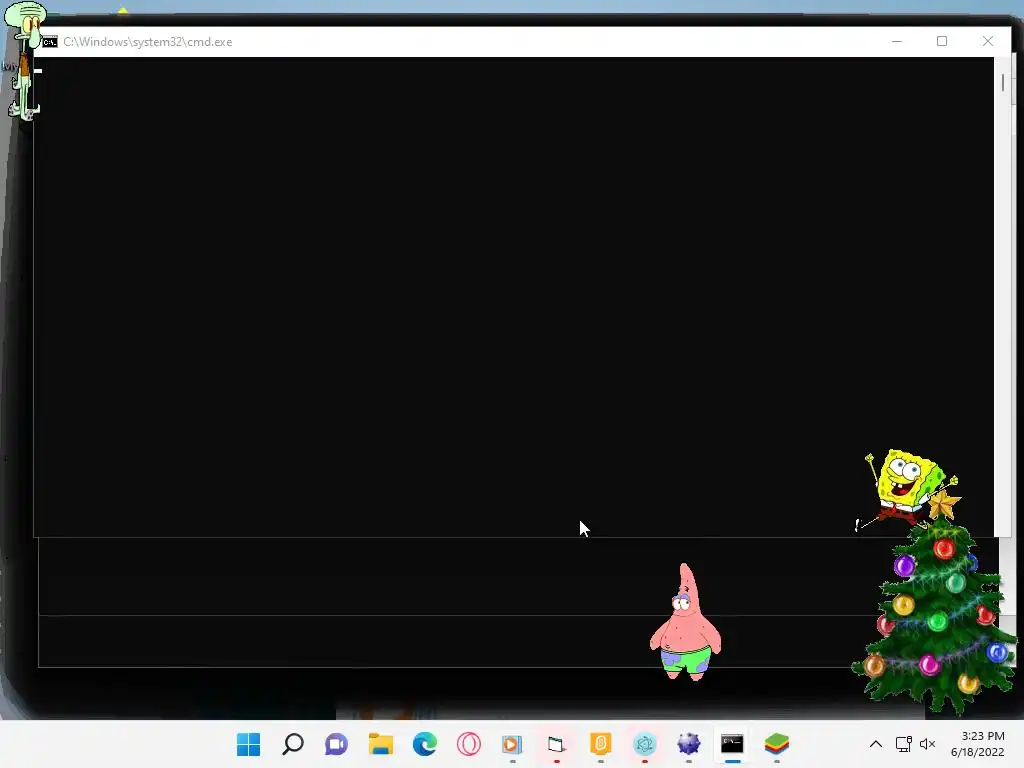Launch BlueStacks from the taskbar
The height and width of the screenshot is (768, 1024).
point(776,744)
